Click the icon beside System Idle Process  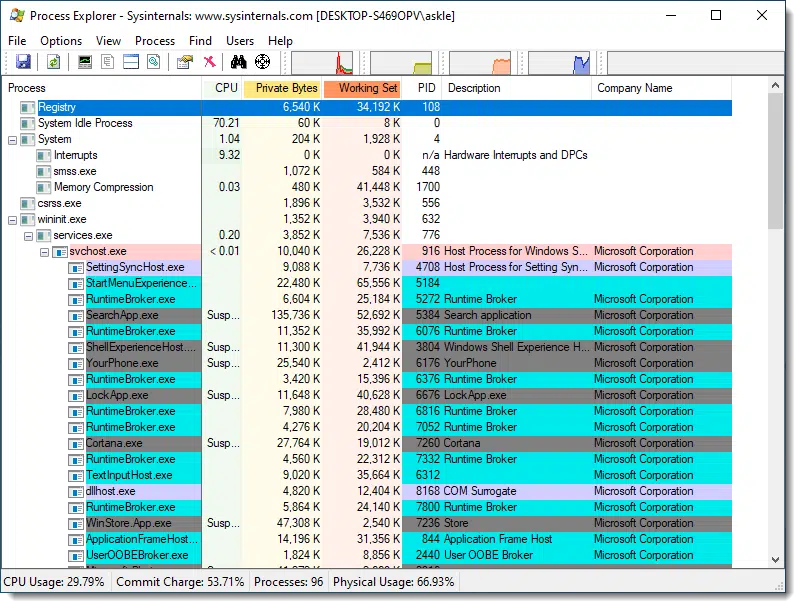(x=28, y=123)
